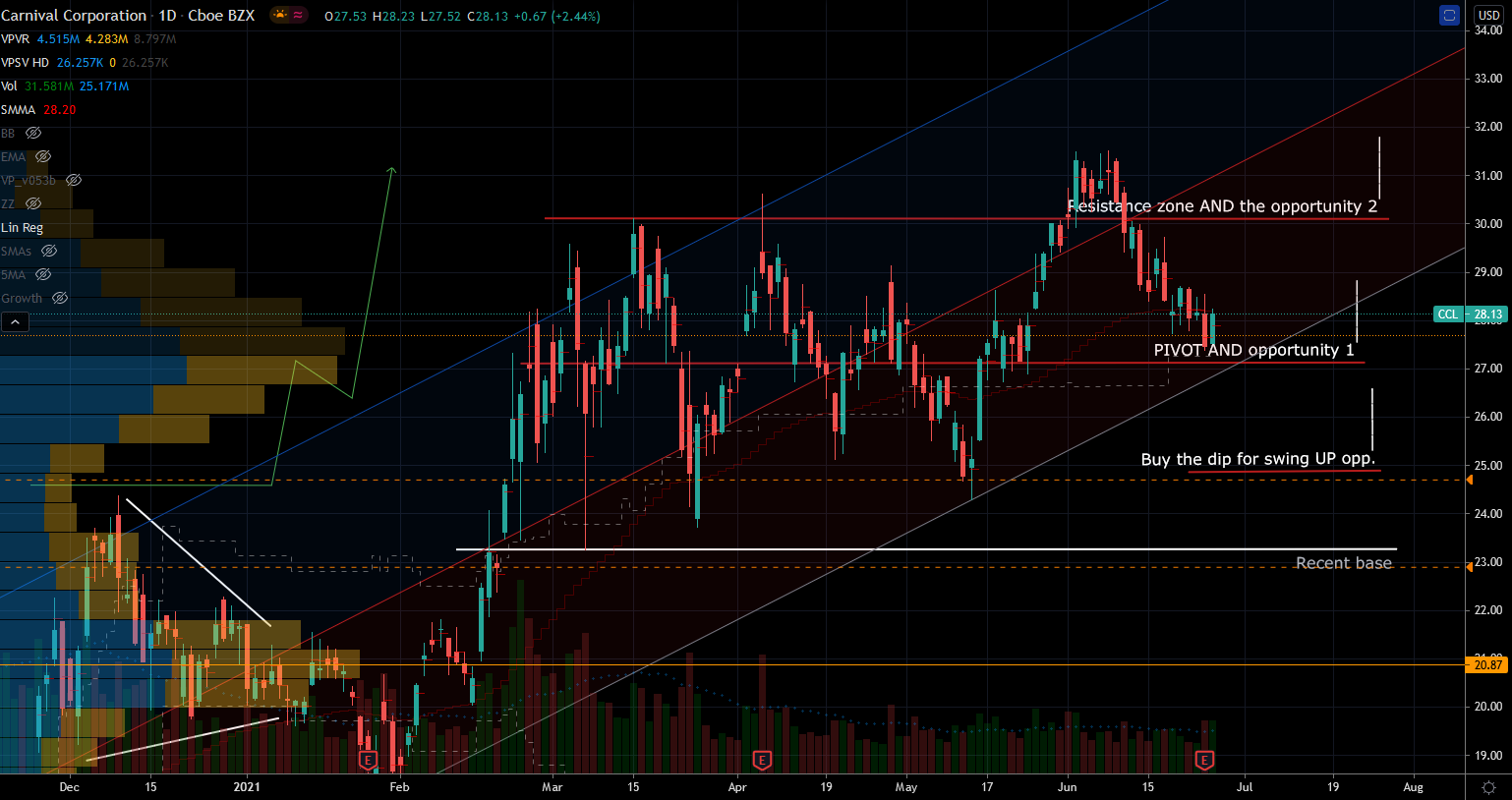1512x800 pixels.
Task: Toggle visibility of the Growth indicator
Action: pos(60,298)
